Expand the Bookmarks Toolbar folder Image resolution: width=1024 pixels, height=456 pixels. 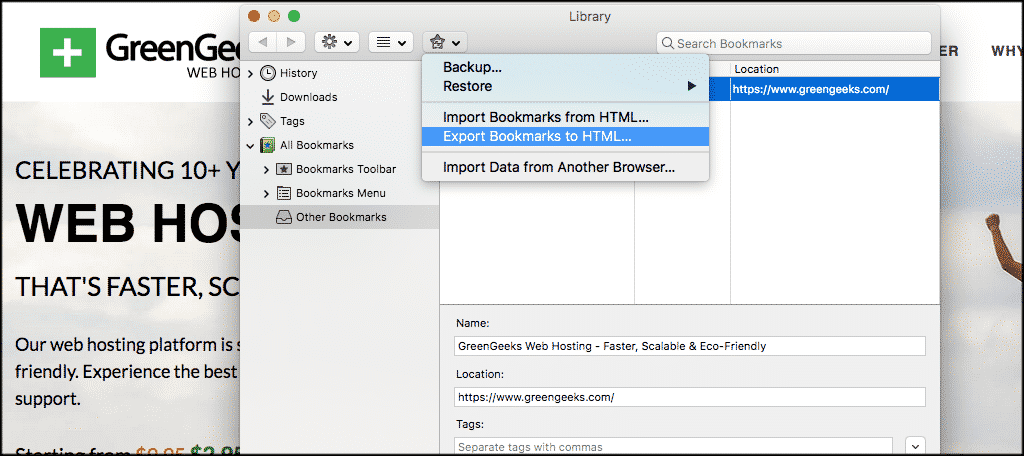click(266, 170)
